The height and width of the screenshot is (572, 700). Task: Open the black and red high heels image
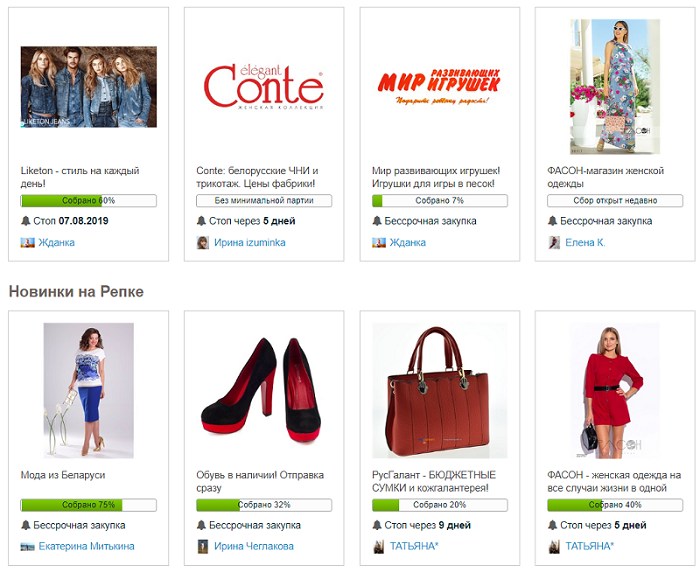pyautogui.click(x=263, y=390)
